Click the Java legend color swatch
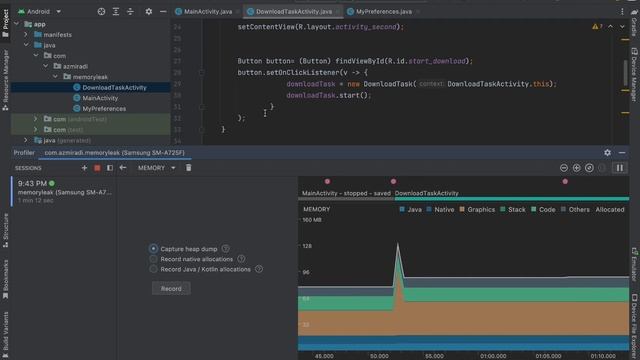Image resolution: width=640 pixels, height=360 pixels. [x=402, y=209]
